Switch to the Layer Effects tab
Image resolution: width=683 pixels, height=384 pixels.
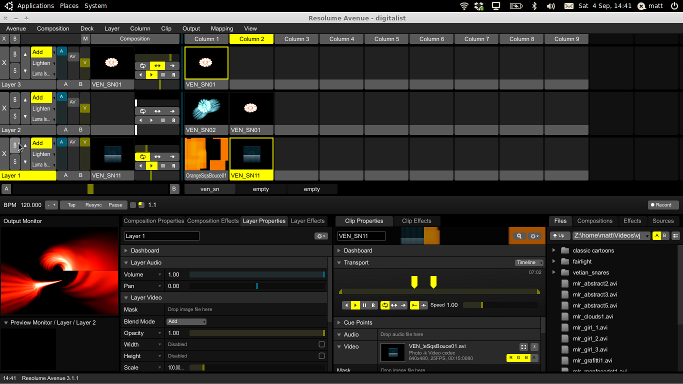(308, 221)
